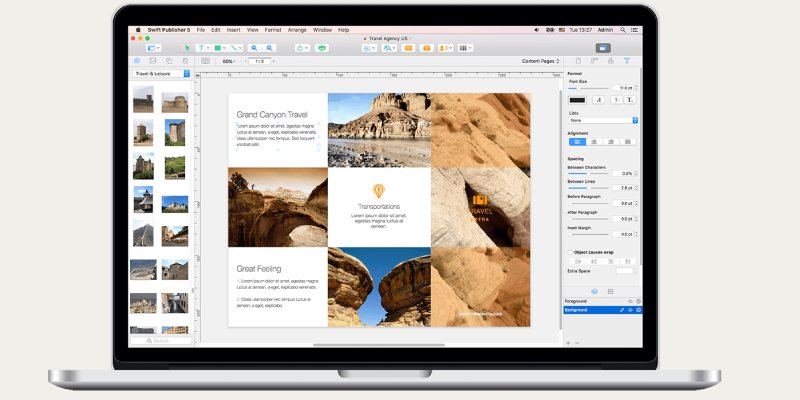Click the decrease text size button

click(x=616, y=100)
